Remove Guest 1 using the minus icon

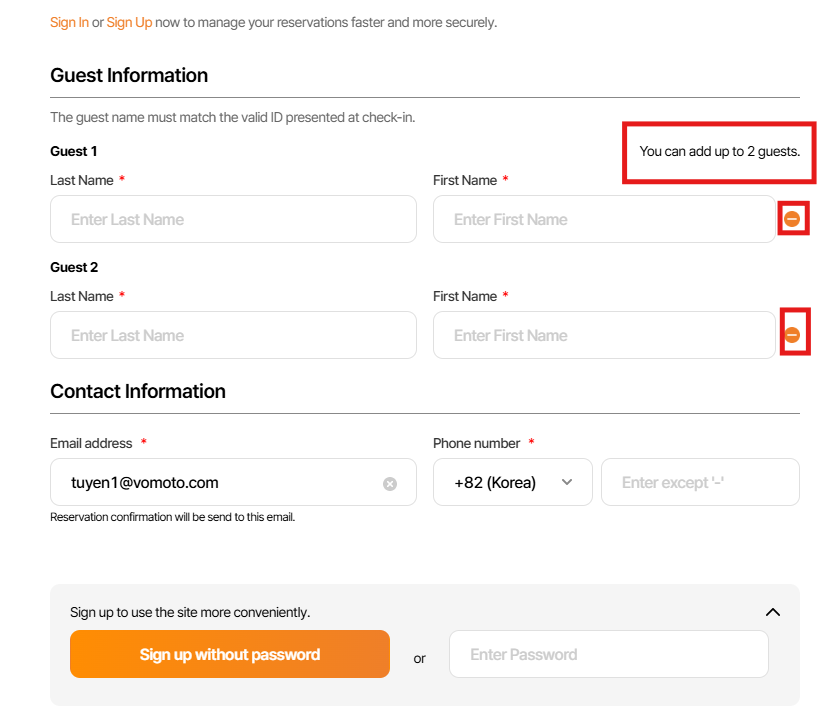(792, 219)
